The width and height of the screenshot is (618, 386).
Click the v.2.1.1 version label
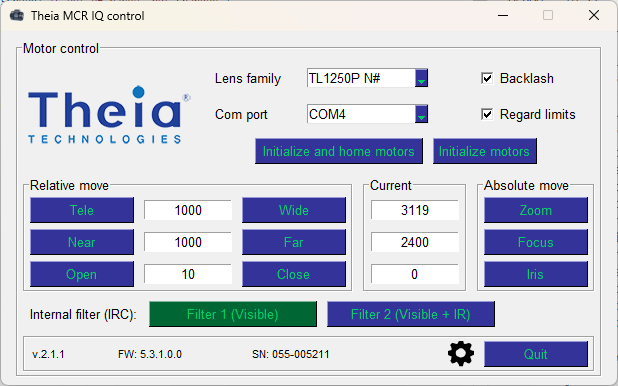48,354
